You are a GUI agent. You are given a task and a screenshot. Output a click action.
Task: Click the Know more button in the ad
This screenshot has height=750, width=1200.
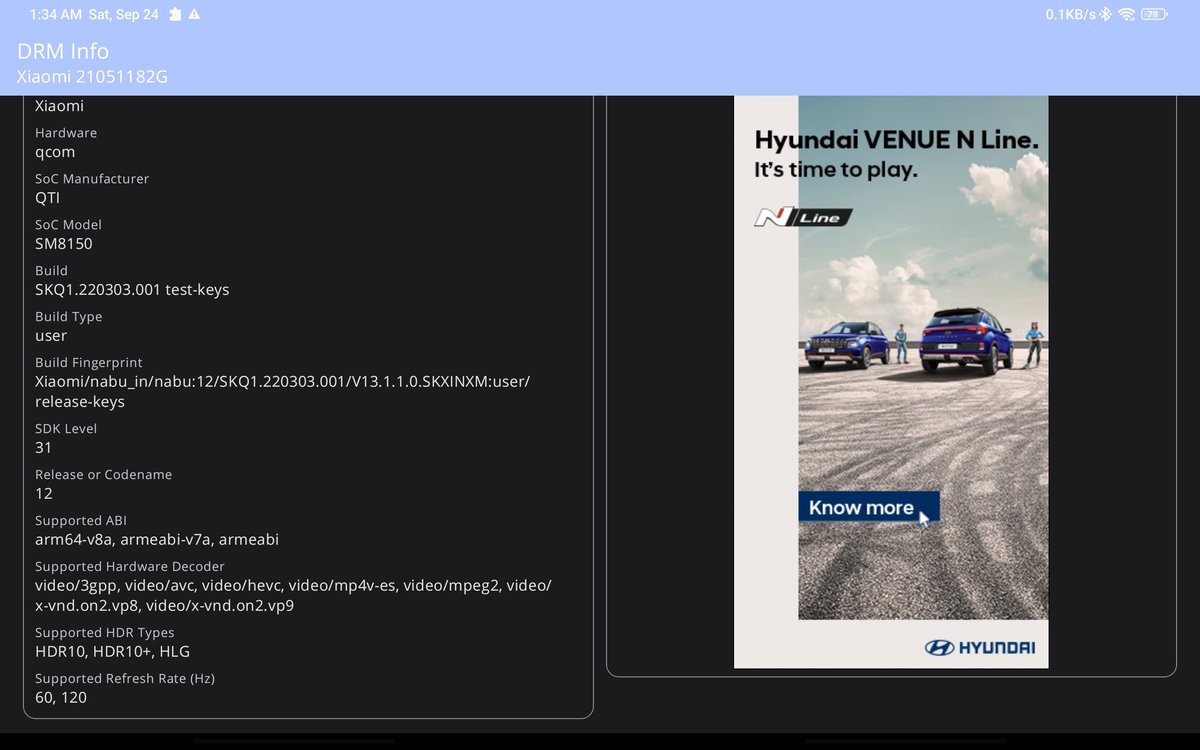point(868,507)
